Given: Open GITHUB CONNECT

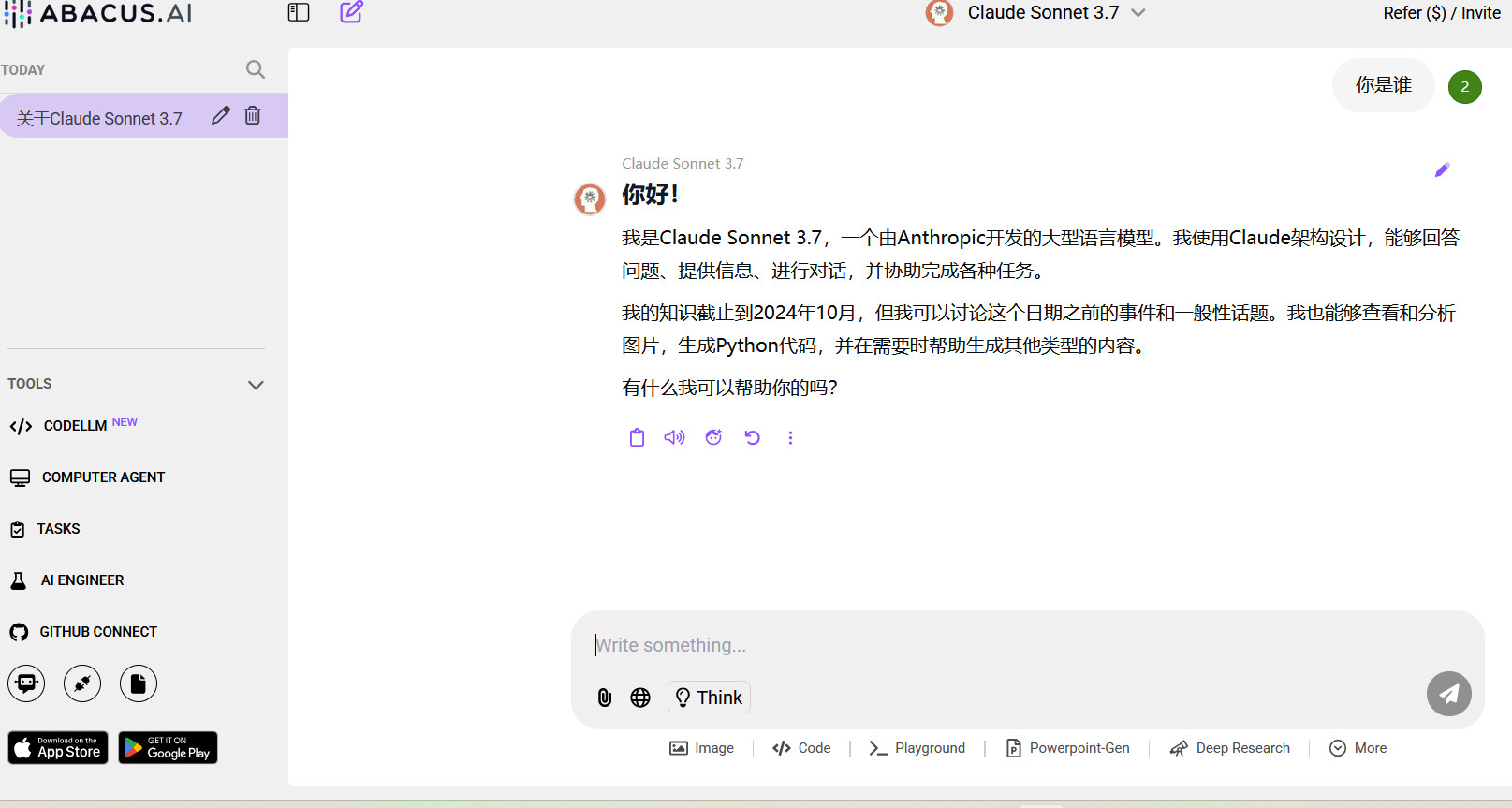Looking at the screenshot, I should pyautogui.click(x=83, y=632).
